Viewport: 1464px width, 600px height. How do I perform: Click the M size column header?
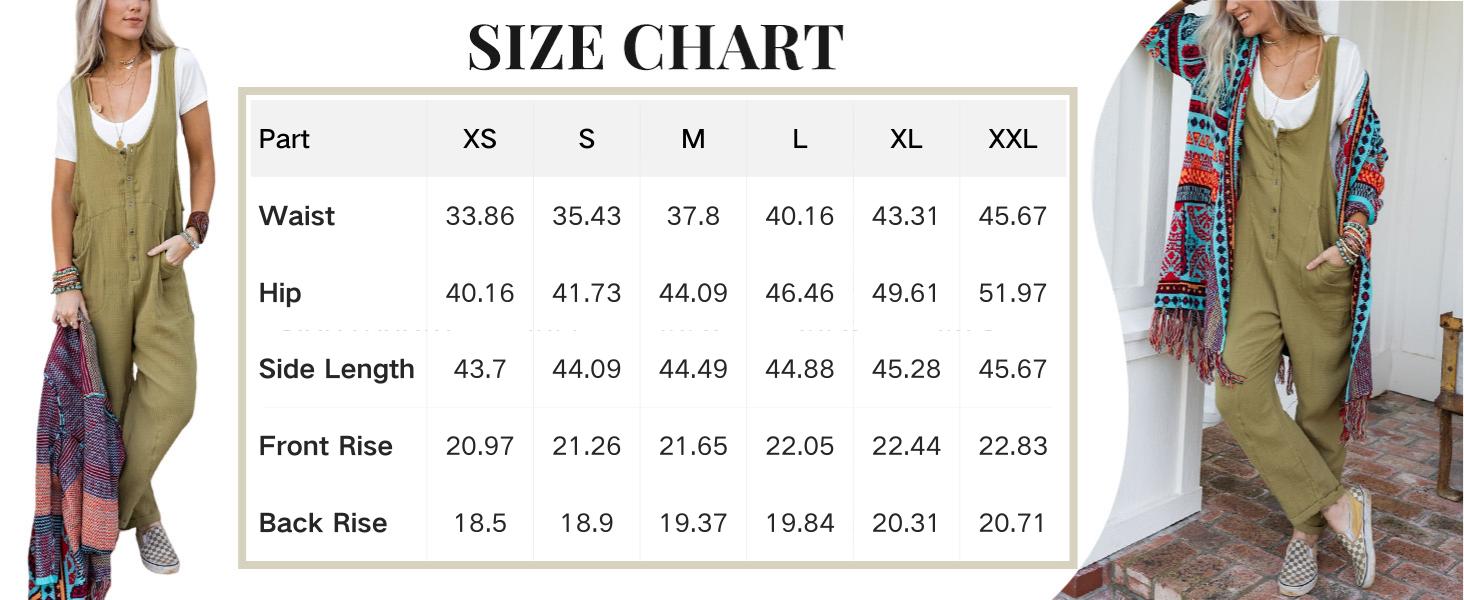click(693, 139)
